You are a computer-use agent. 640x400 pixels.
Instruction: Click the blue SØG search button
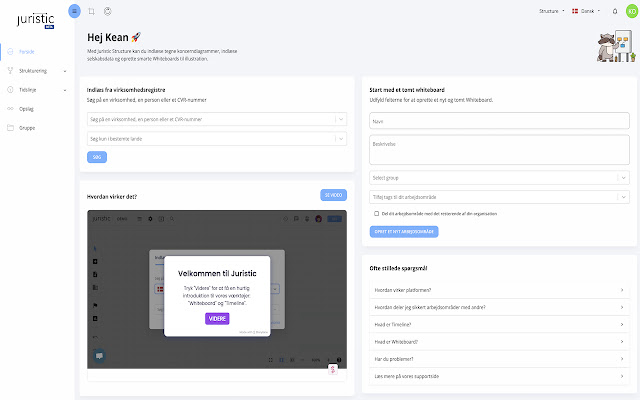pos(97,157)
